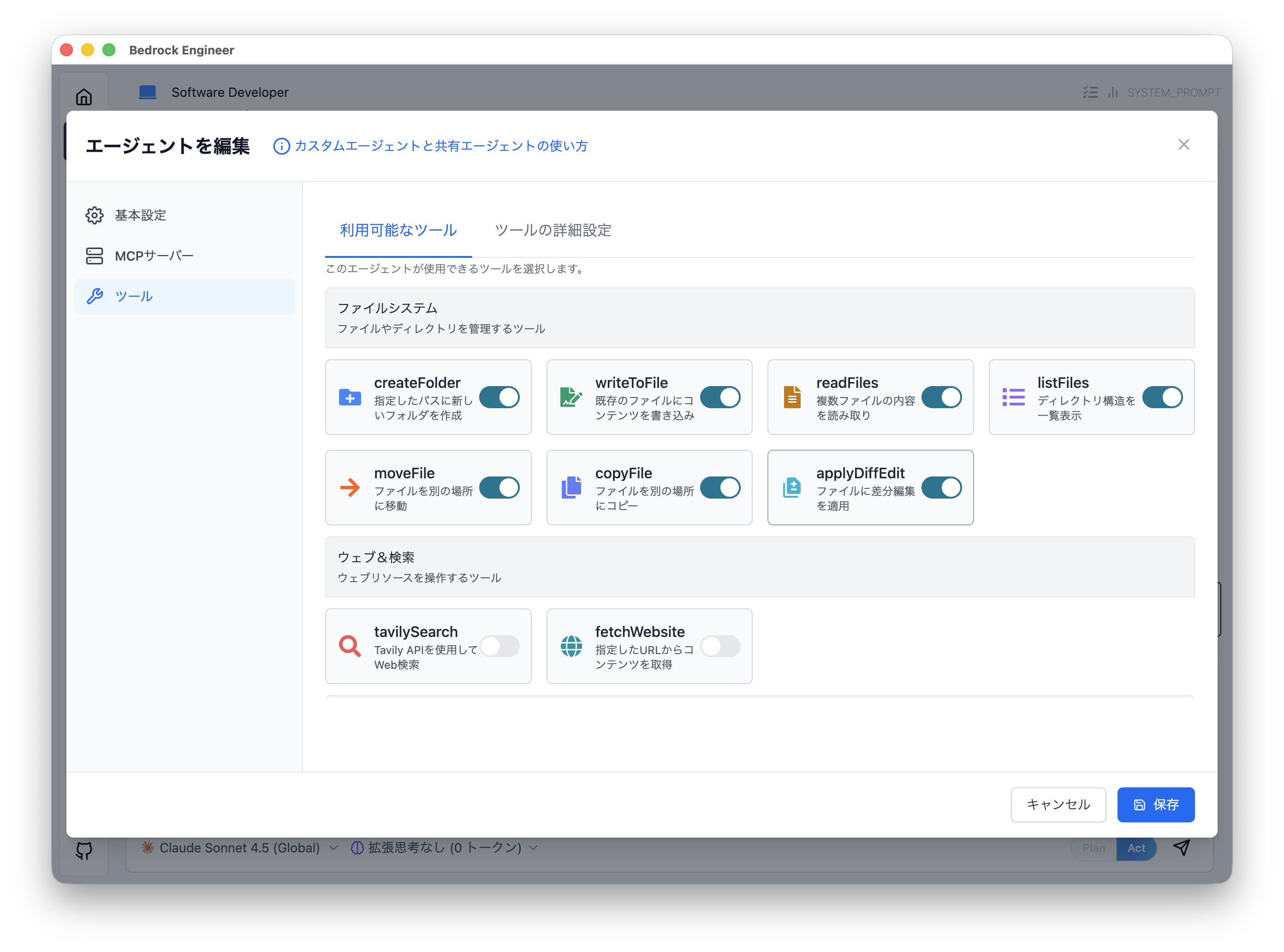The width and height of the screenshot is (1284, 952).
Task: Open 基本設定 in the sidebar
Action: pyautogui.click(x=140, y=215)
